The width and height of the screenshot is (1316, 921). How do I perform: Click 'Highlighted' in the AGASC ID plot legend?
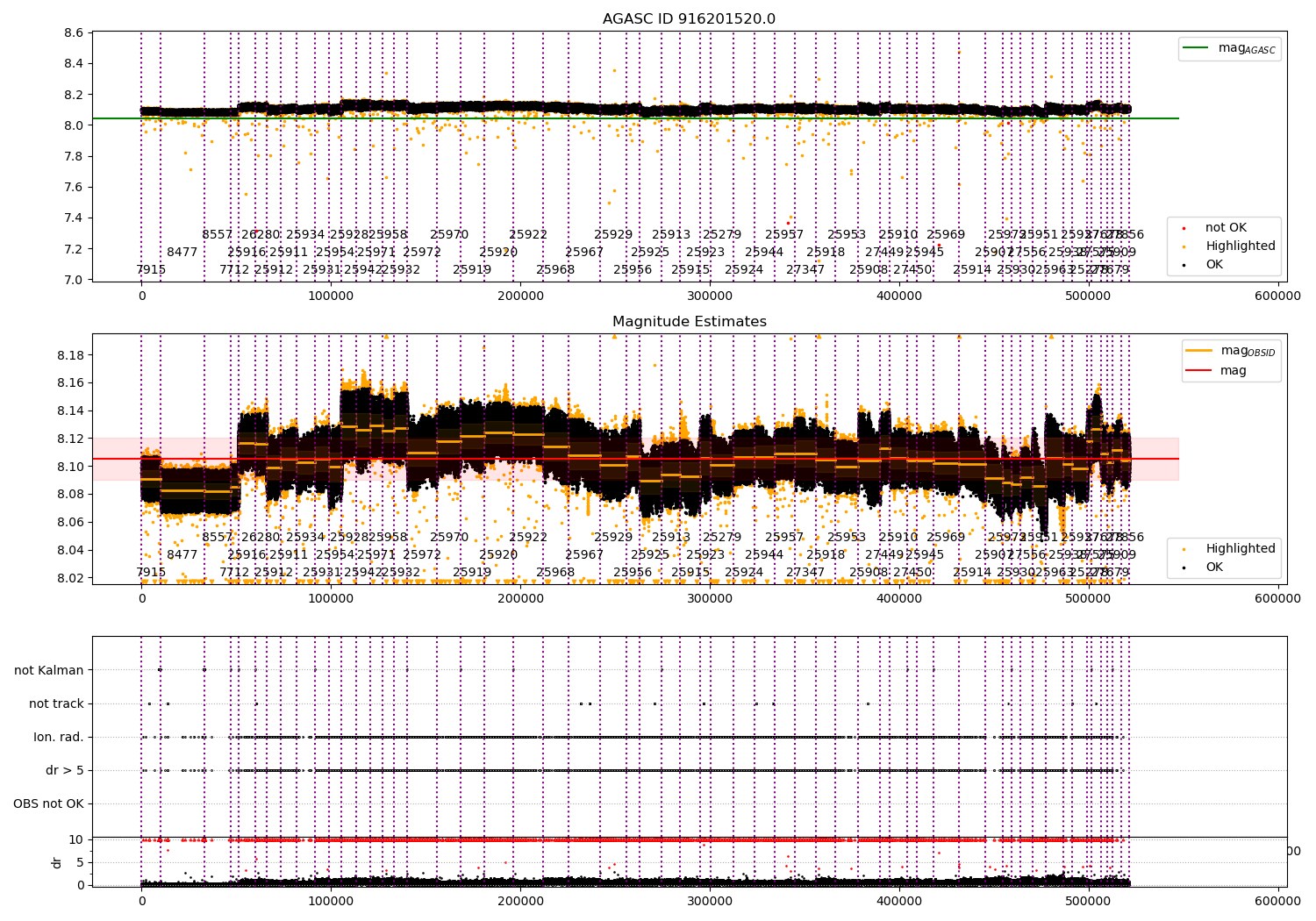1241,246
